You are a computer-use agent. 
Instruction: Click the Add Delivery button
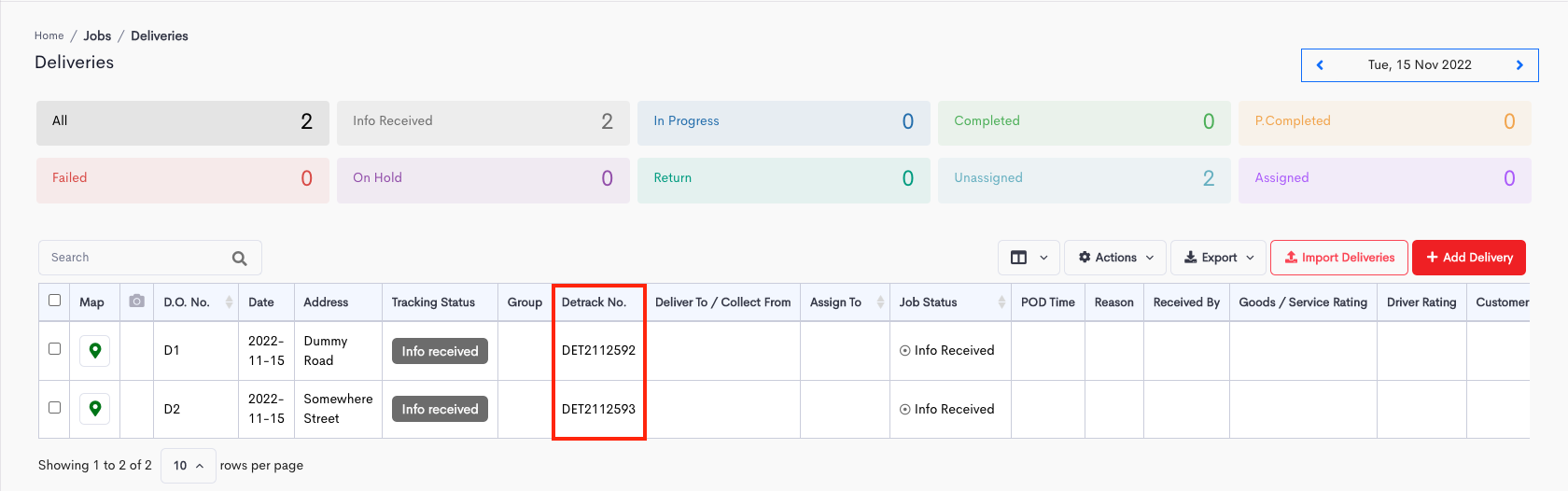(x=1469, y=258)
